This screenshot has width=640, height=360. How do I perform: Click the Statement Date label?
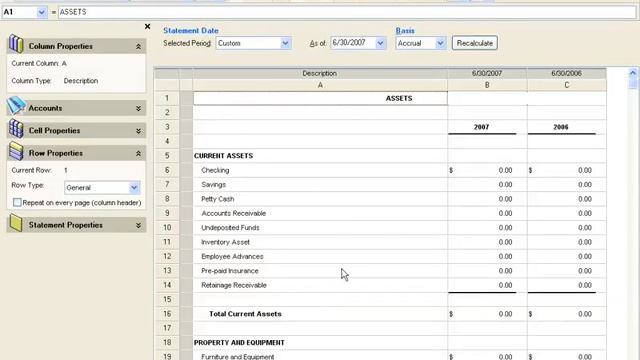pyautogui.click(x=191, y=31)
